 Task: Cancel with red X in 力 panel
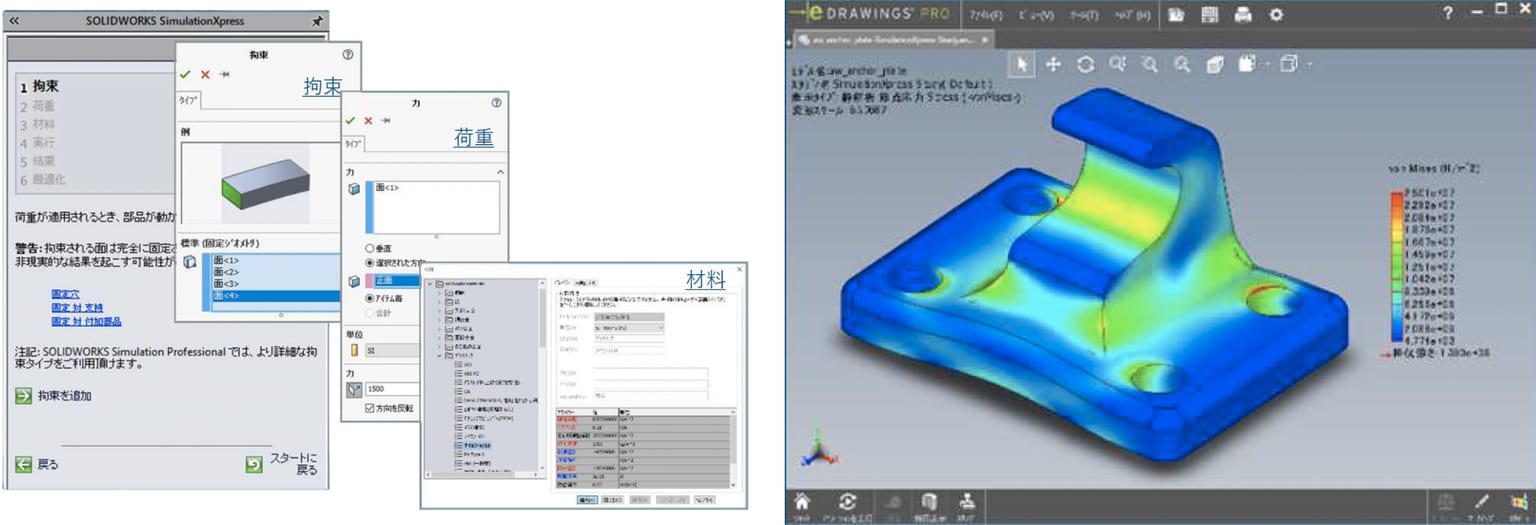368,120
